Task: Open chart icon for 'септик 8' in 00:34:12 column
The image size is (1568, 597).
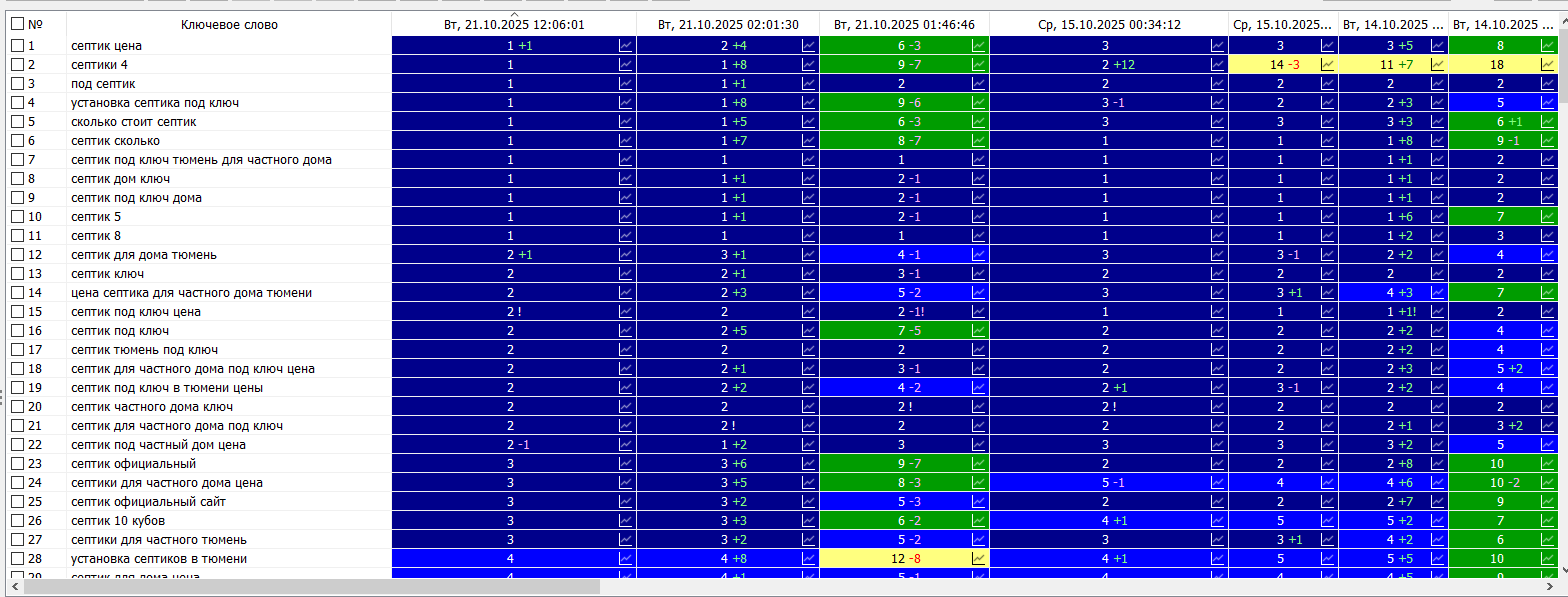Action: pyautogui.click(x=1217, y=235)
